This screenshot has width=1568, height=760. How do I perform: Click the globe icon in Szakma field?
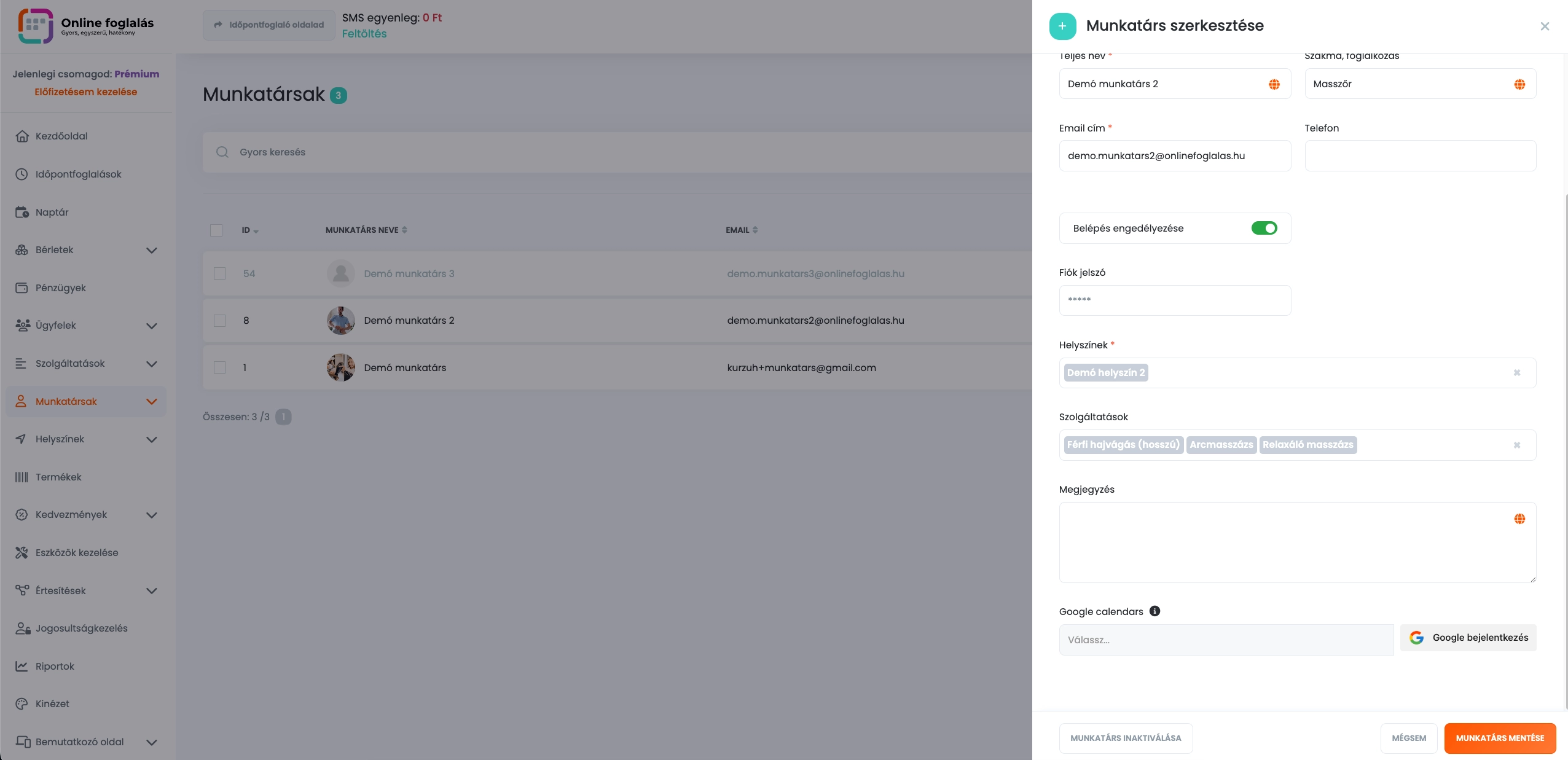point(1519,84)
